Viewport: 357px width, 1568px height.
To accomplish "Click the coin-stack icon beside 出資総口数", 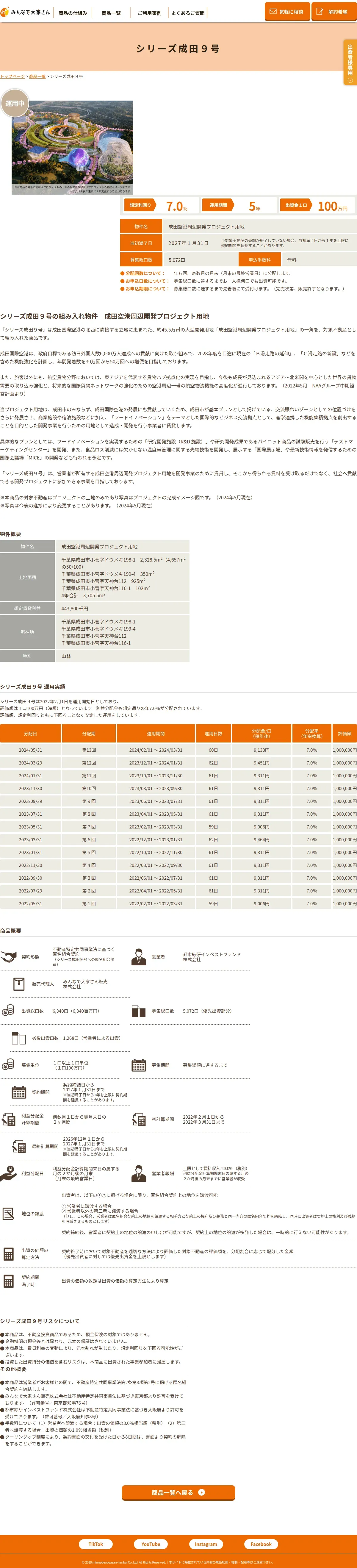I will click(8, 1011).
